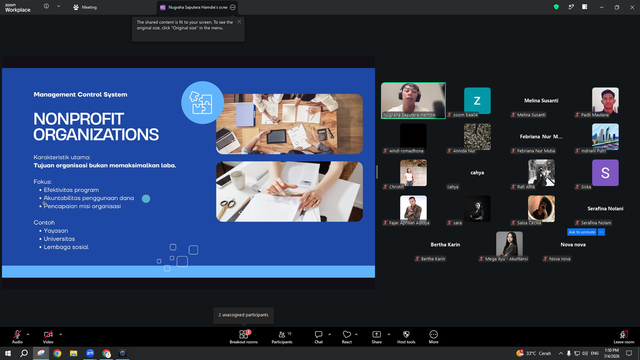Click the 2 unassigned participants tooltip
The image size is (640, 360).
click(243, 315)
